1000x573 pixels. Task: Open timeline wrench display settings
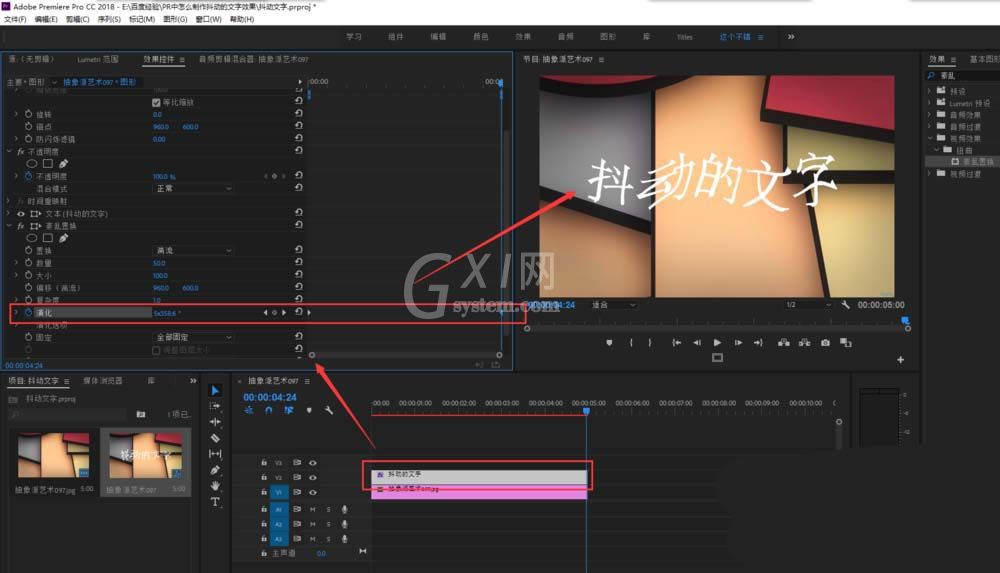point(328,410)
